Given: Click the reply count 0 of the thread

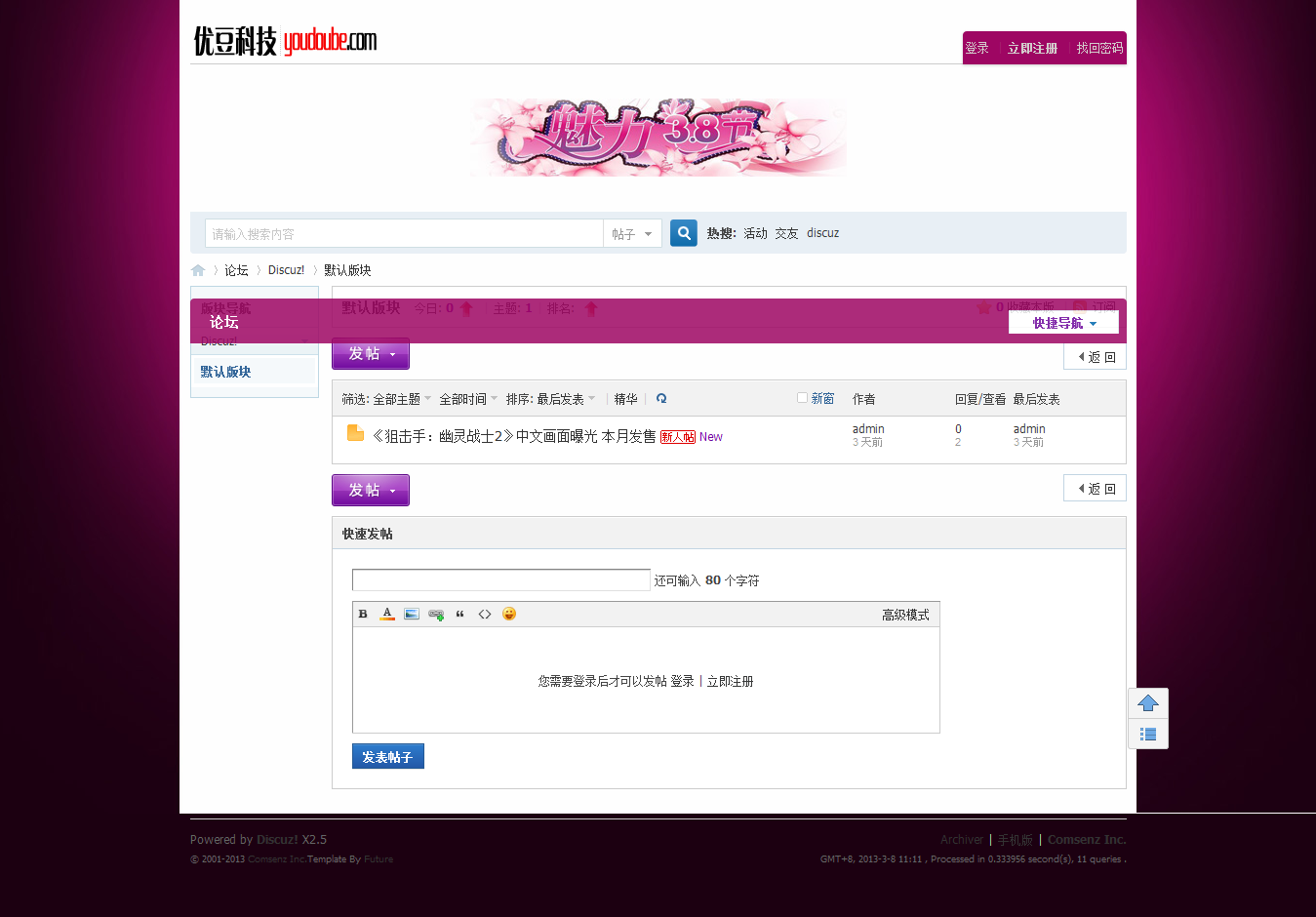Looking at the screenshot, I should (x=958, y=428).
